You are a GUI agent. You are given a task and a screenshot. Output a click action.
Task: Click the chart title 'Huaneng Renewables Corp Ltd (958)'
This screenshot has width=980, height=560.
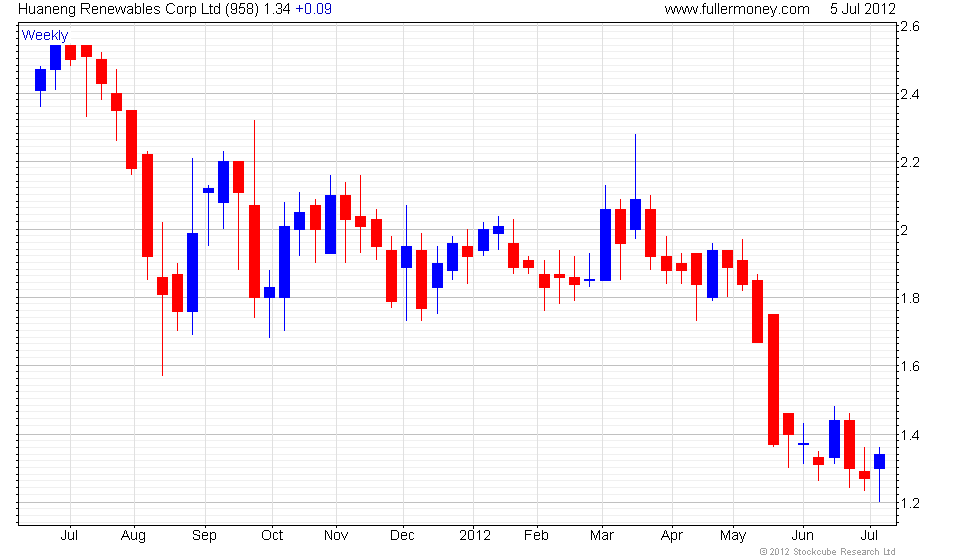point(138,9)
